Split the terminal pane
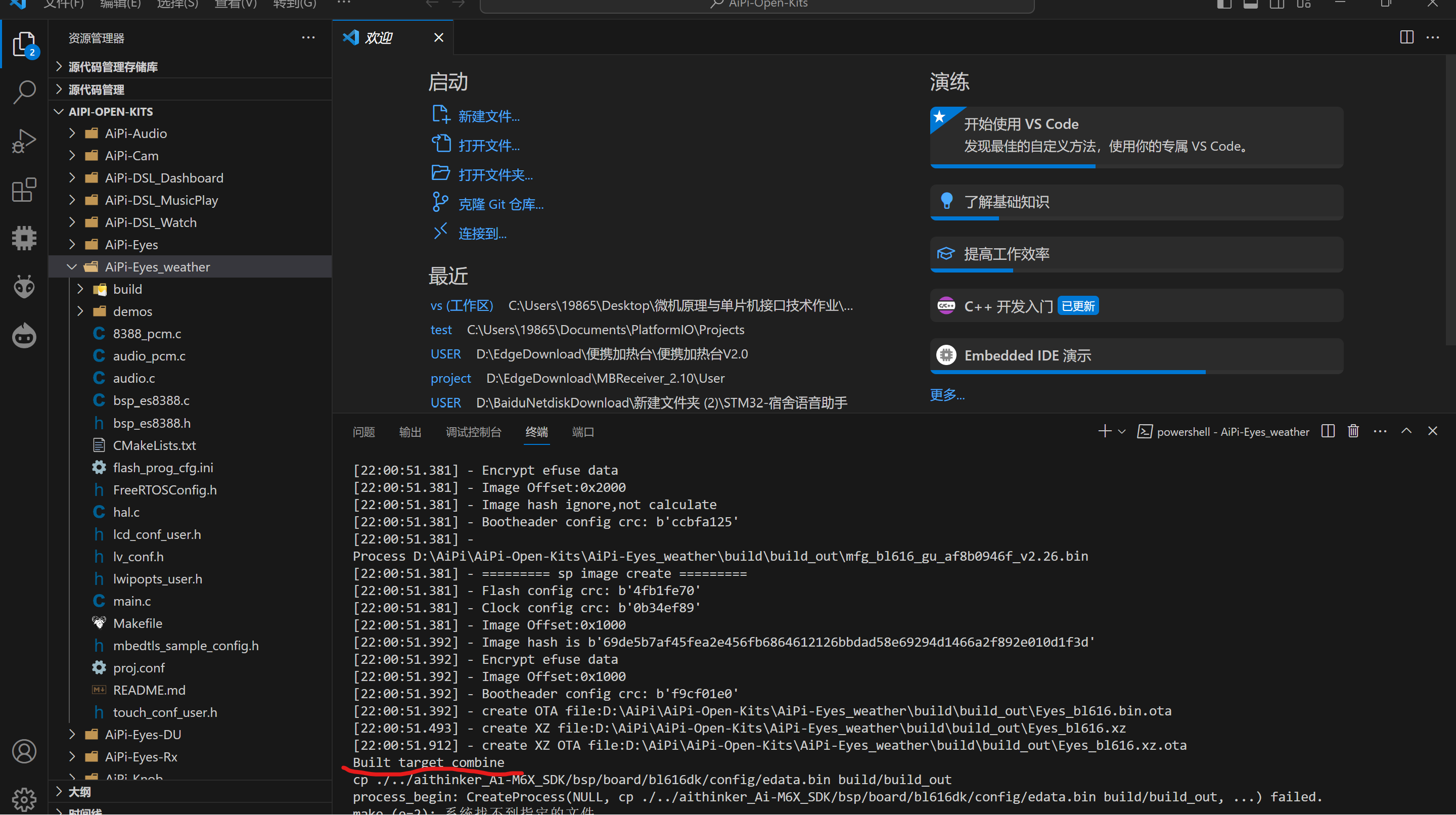1456x815 pixels. click(1328, 431)
